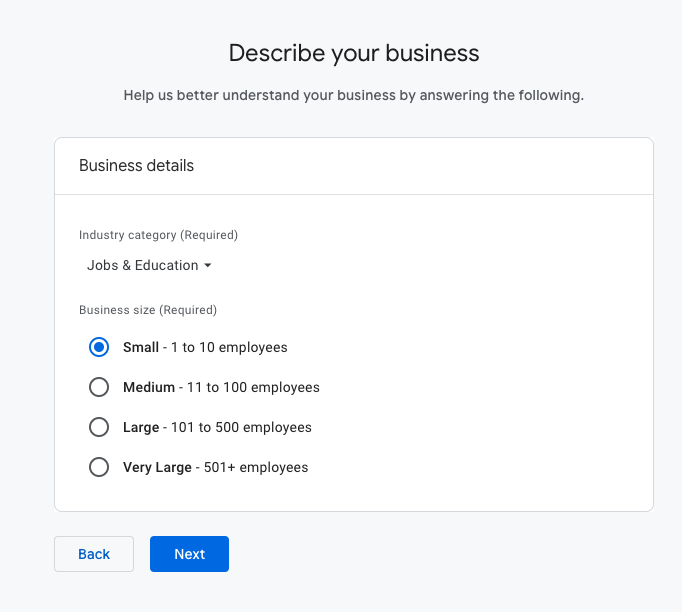Click the bold 'Small' option label

[141, 347]
